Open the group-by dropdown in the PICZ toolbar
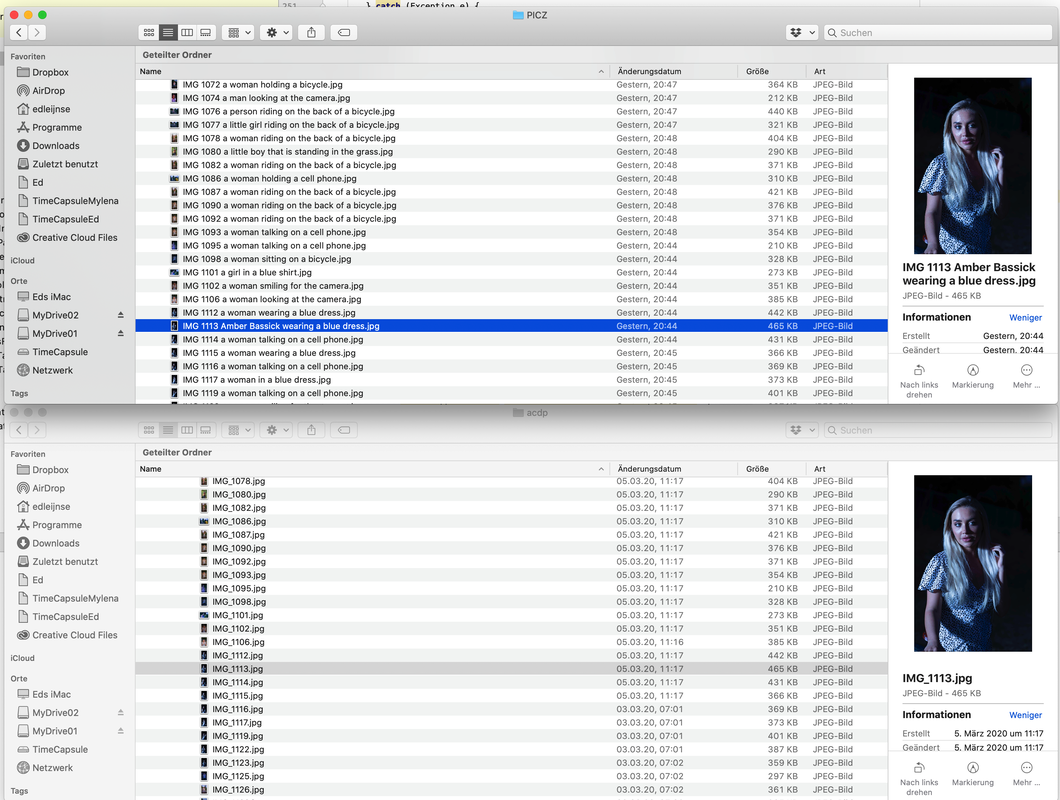This screenshot has width=1060, height=800. 238,33
